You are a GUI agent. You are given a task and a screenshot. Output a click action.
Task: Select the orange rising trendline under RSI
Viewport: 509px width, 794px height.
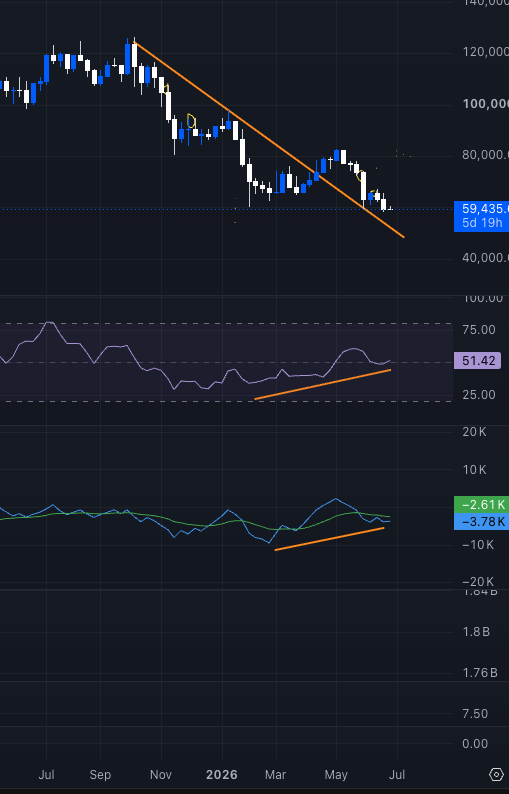[x=323, y=385]
